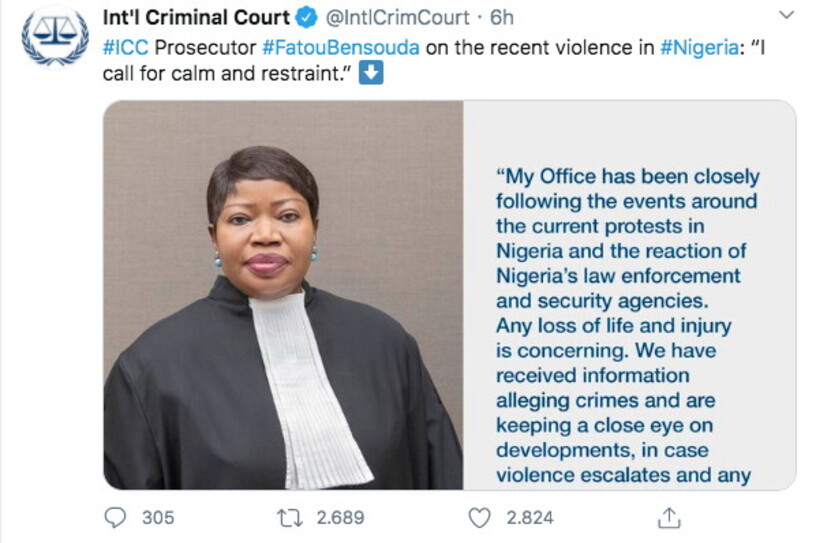Click the 6h timestamp

pyautogui.click(x=502, y=18)
